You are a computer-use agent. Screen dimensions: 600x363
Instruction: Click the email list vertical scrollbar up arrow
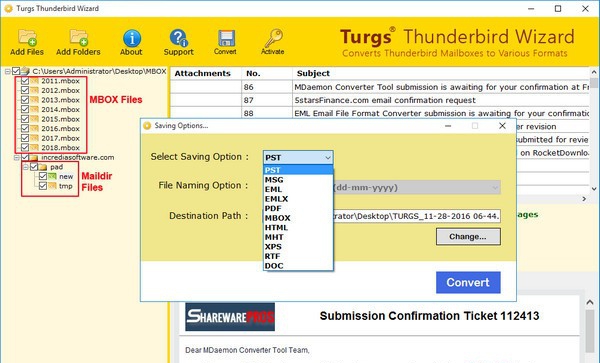(594, 72)
